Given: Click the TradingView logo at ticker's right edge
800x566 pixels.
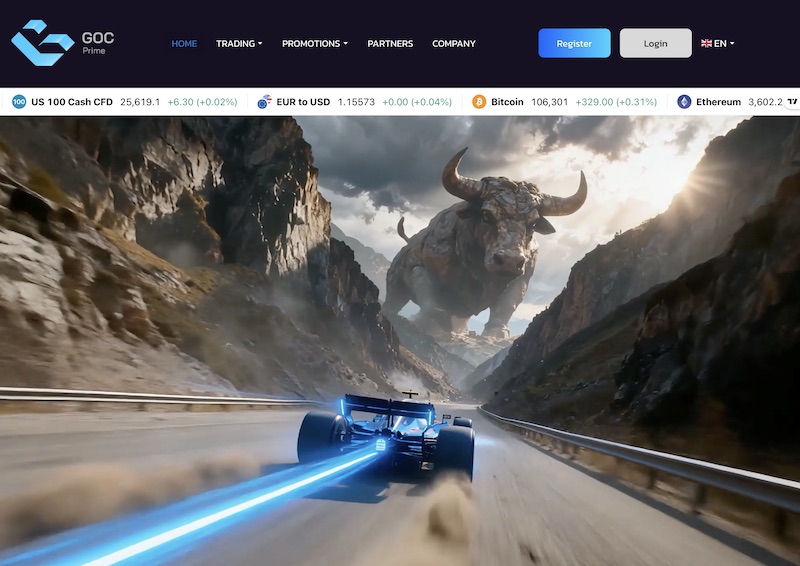Looking at the screenshot, I should [792, 102].
